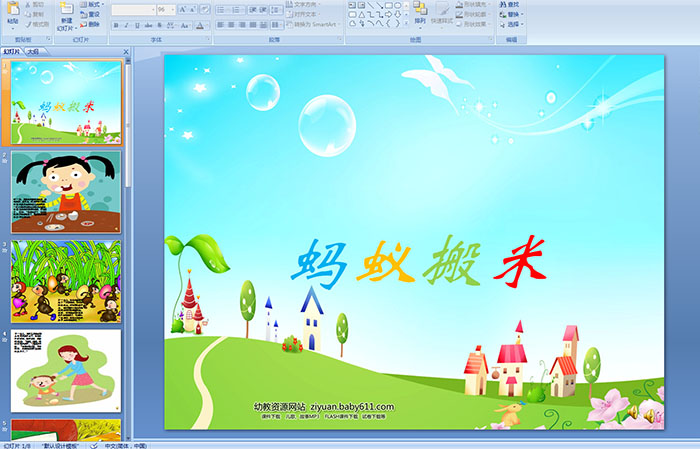Toggle Bold text formatting
This screenshot has height=449, width=700.
[x=116, y=24]
